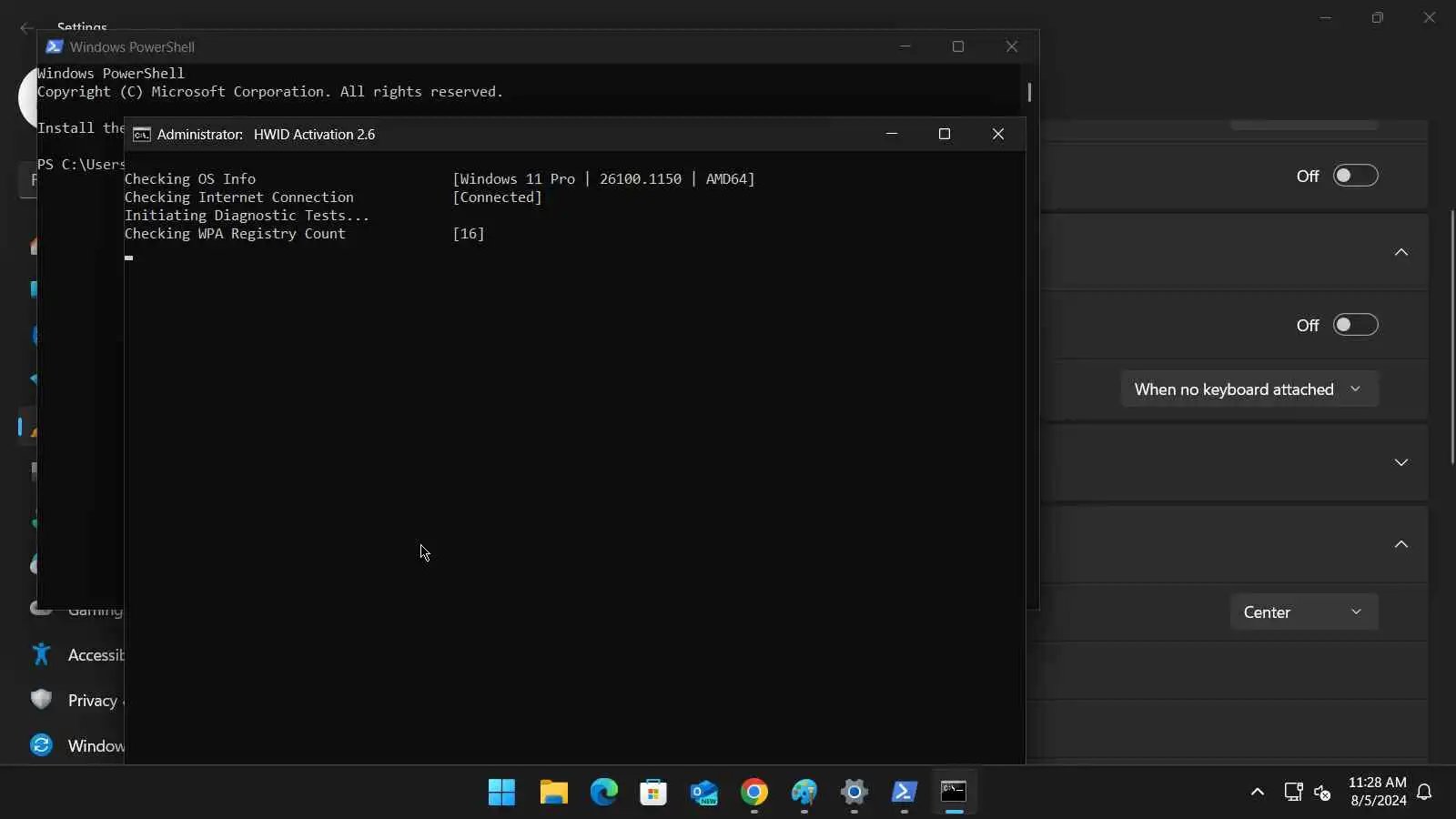The width and height of the screenshot is (1456, 819).
Task: Click the 'Checking OS Info' line
Action: tap(190, 179)
